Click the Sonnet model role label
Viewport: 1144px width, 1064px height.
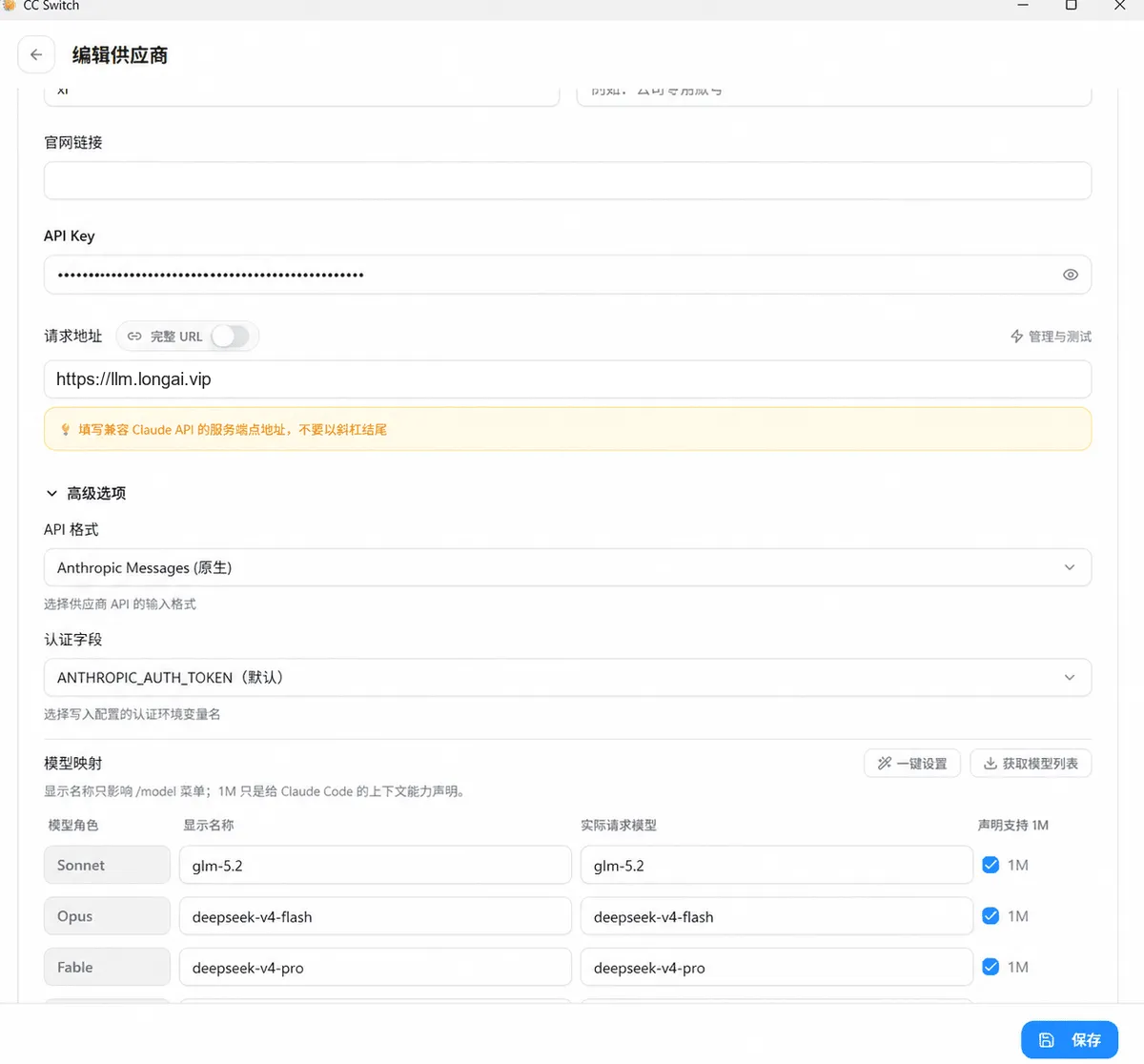107,865
